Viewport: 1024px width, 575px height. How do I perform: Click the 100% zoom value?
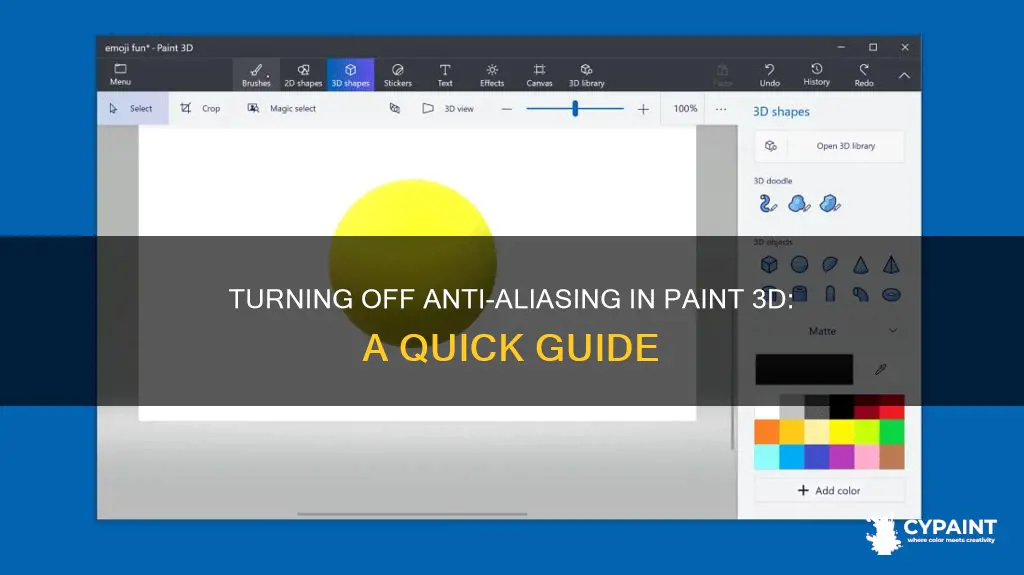(685, 108)
